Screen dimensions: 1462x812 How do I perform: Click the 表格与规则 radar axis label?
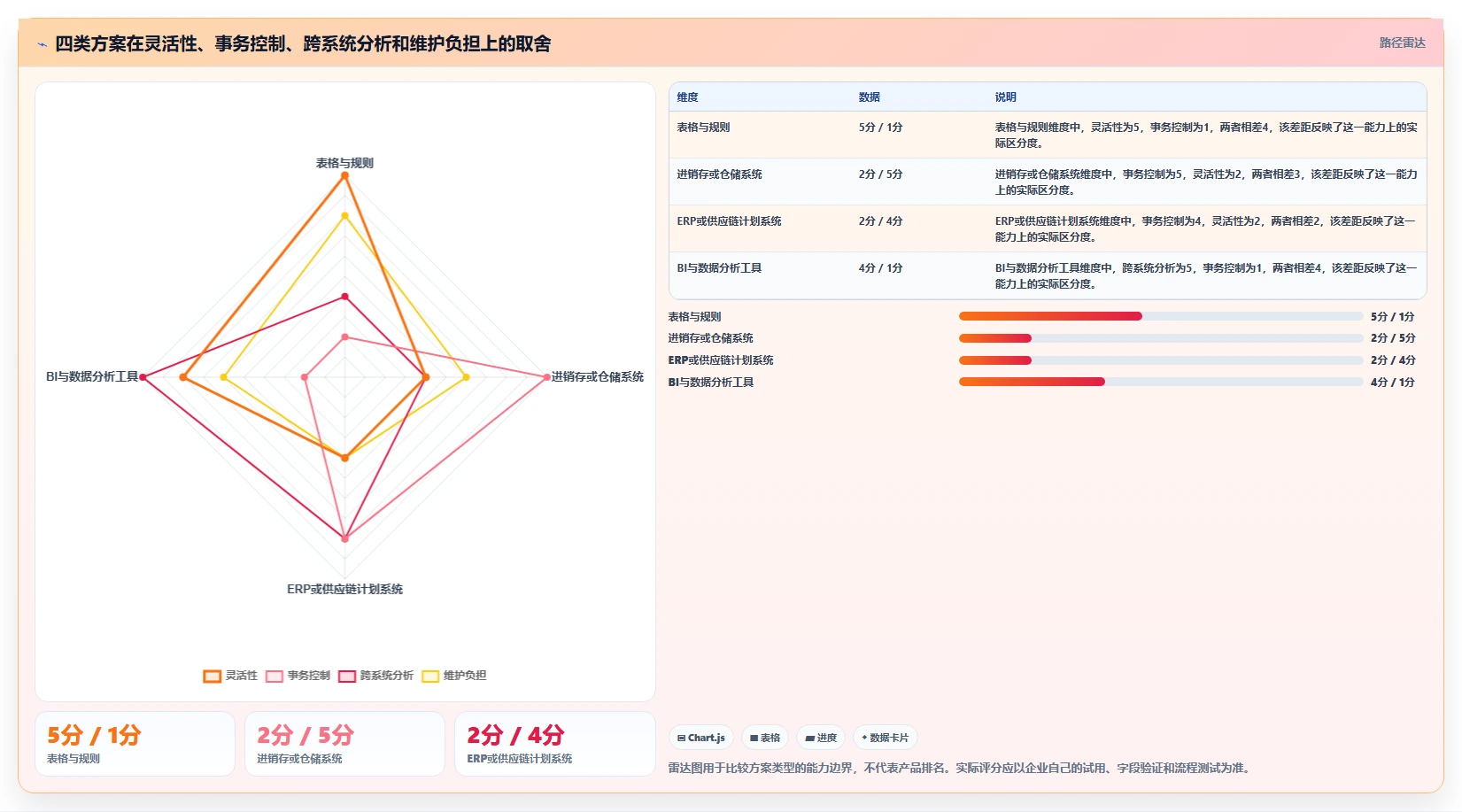pos(344,163)
